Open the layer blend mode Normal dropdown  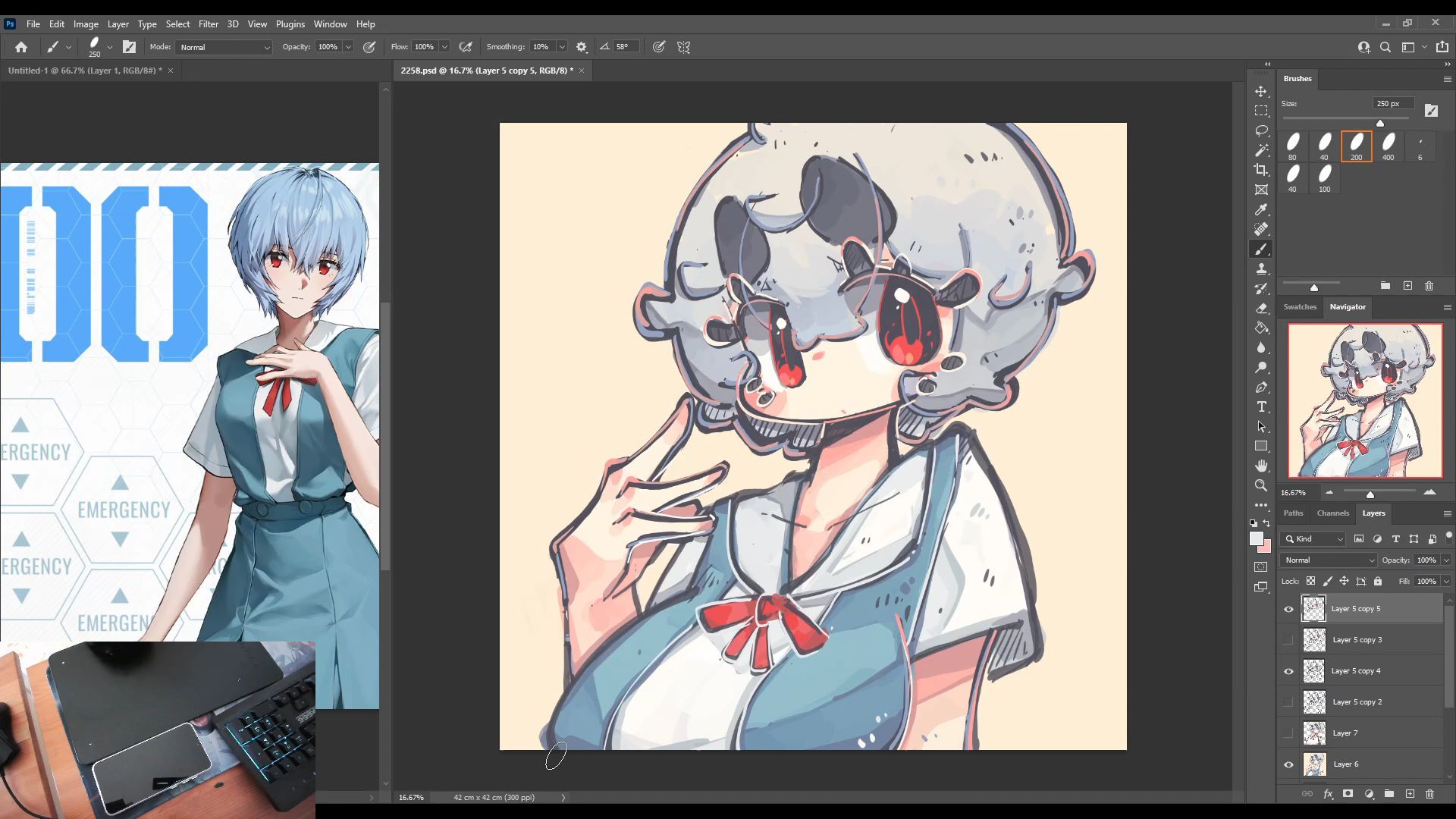1329,560
